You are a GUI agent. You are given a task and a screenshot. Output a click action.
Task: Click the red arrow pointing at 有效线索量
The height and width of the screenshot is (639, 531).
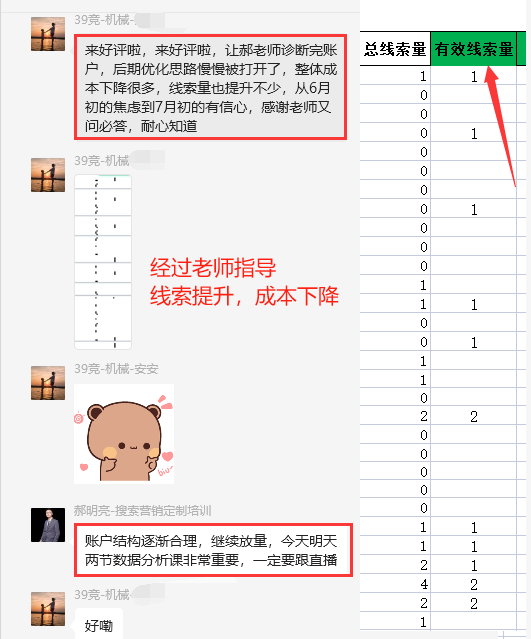click(500, 126)
